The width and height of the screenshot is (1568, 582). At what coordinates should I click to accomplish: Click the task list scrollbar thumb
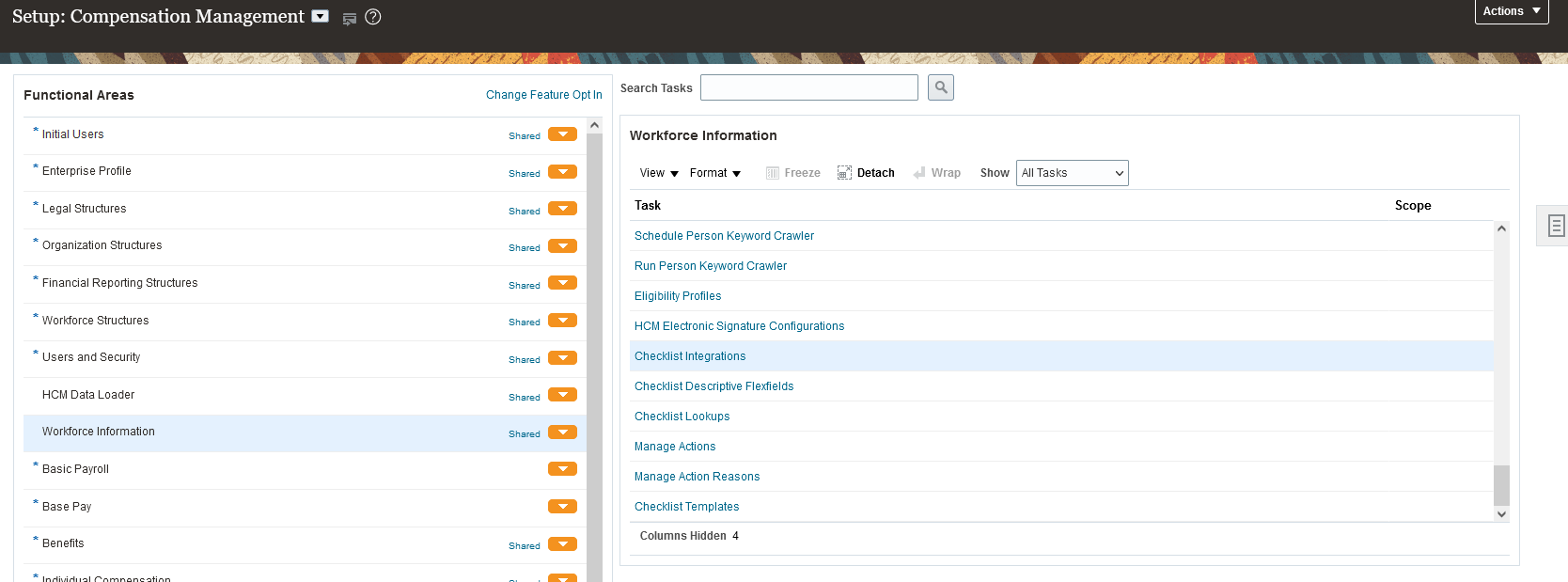[x=1501, y=485]
